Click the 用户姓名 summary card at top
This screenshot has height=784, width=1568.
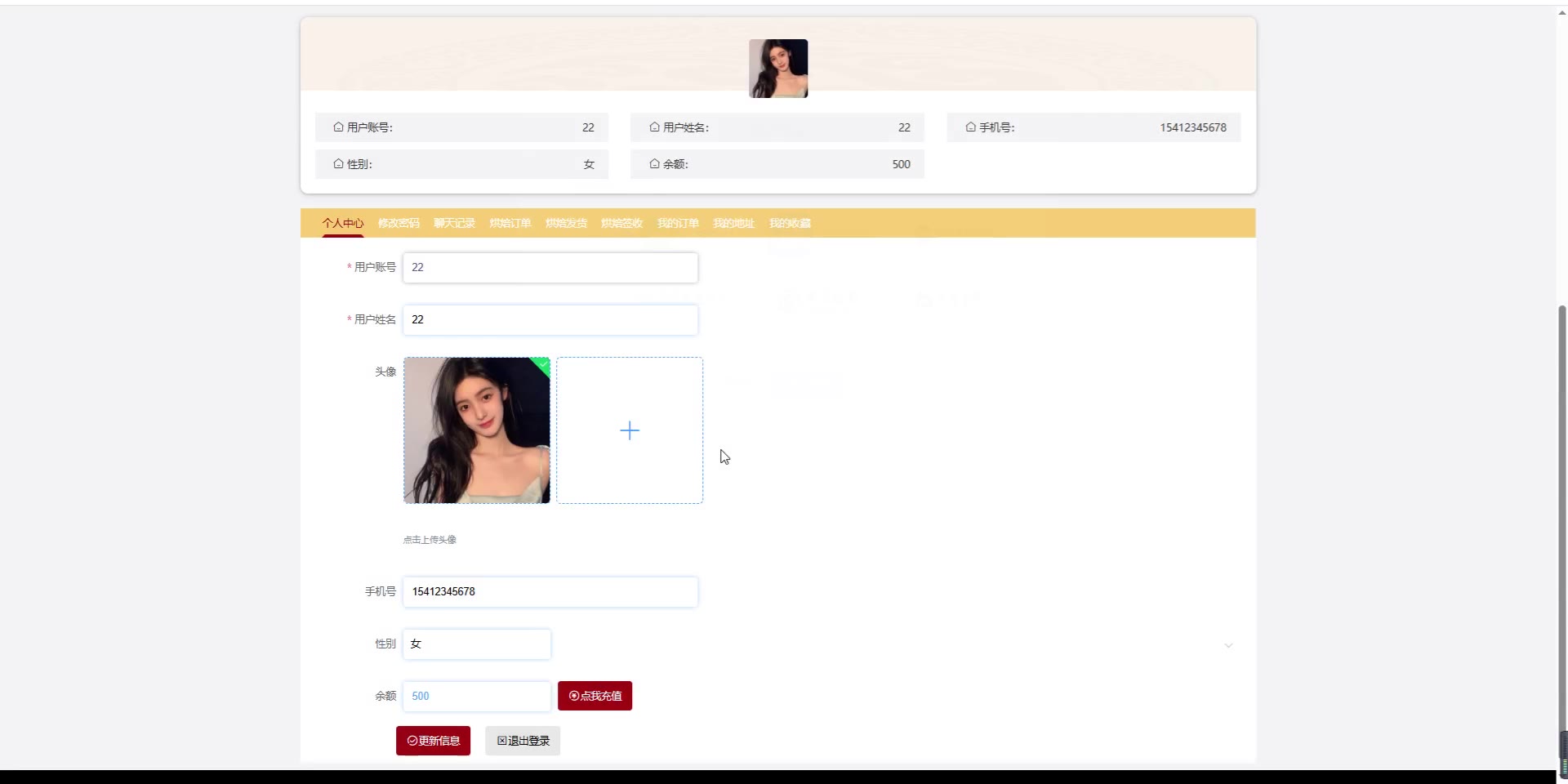pyautogui.click(x=777, y=127)
